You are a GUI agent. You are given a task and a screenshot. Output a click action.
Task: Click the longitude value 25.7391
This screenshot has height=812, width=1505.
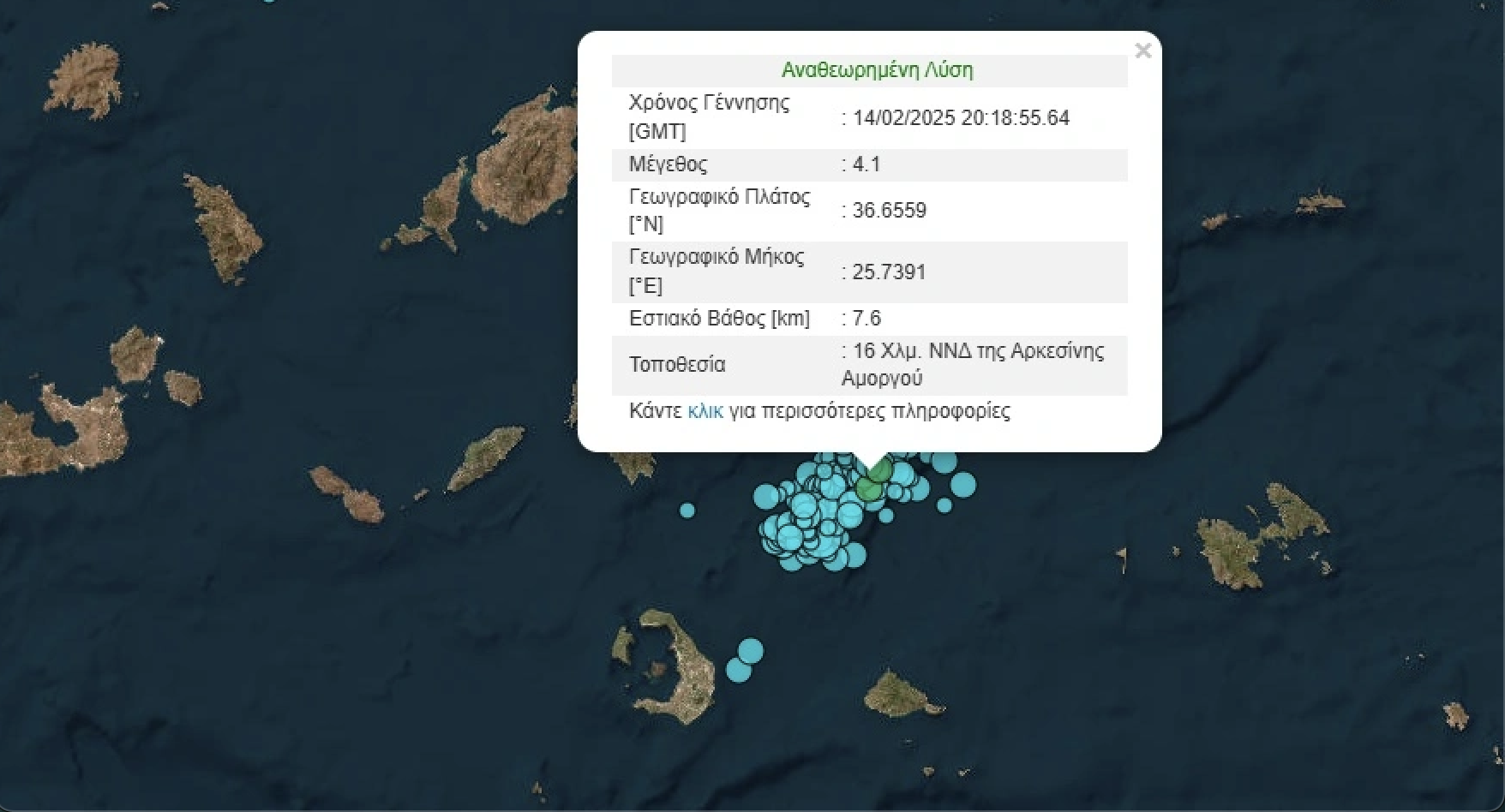coord(889,272)
